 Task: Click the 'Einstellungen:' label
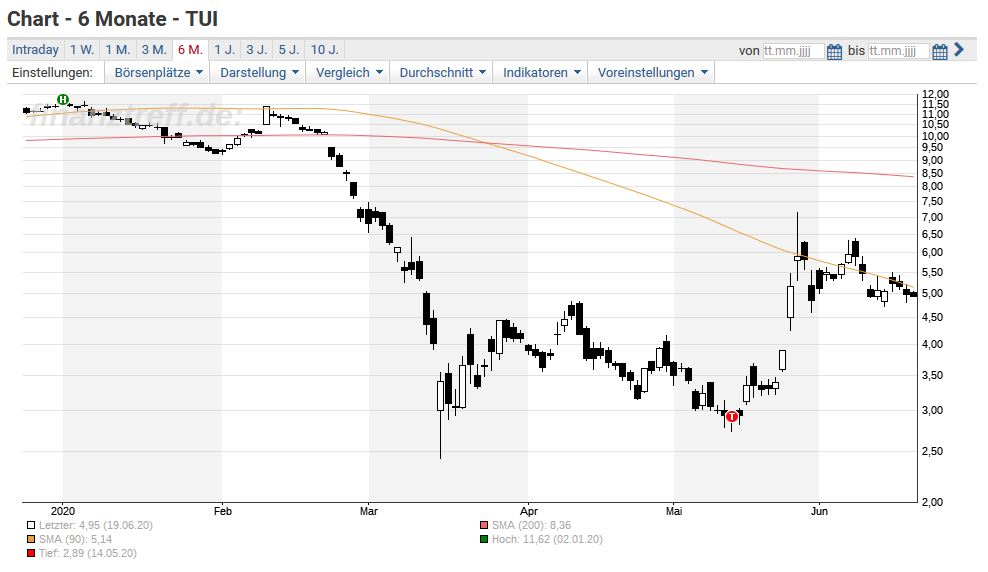pos(52,72)
